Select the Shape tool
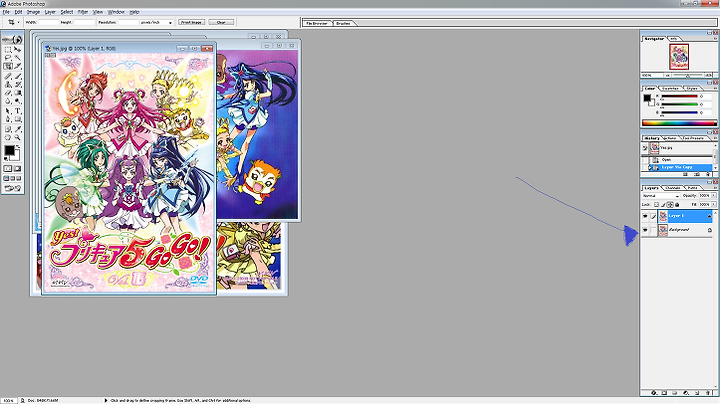Screen dimensions: 720x404 18,119
